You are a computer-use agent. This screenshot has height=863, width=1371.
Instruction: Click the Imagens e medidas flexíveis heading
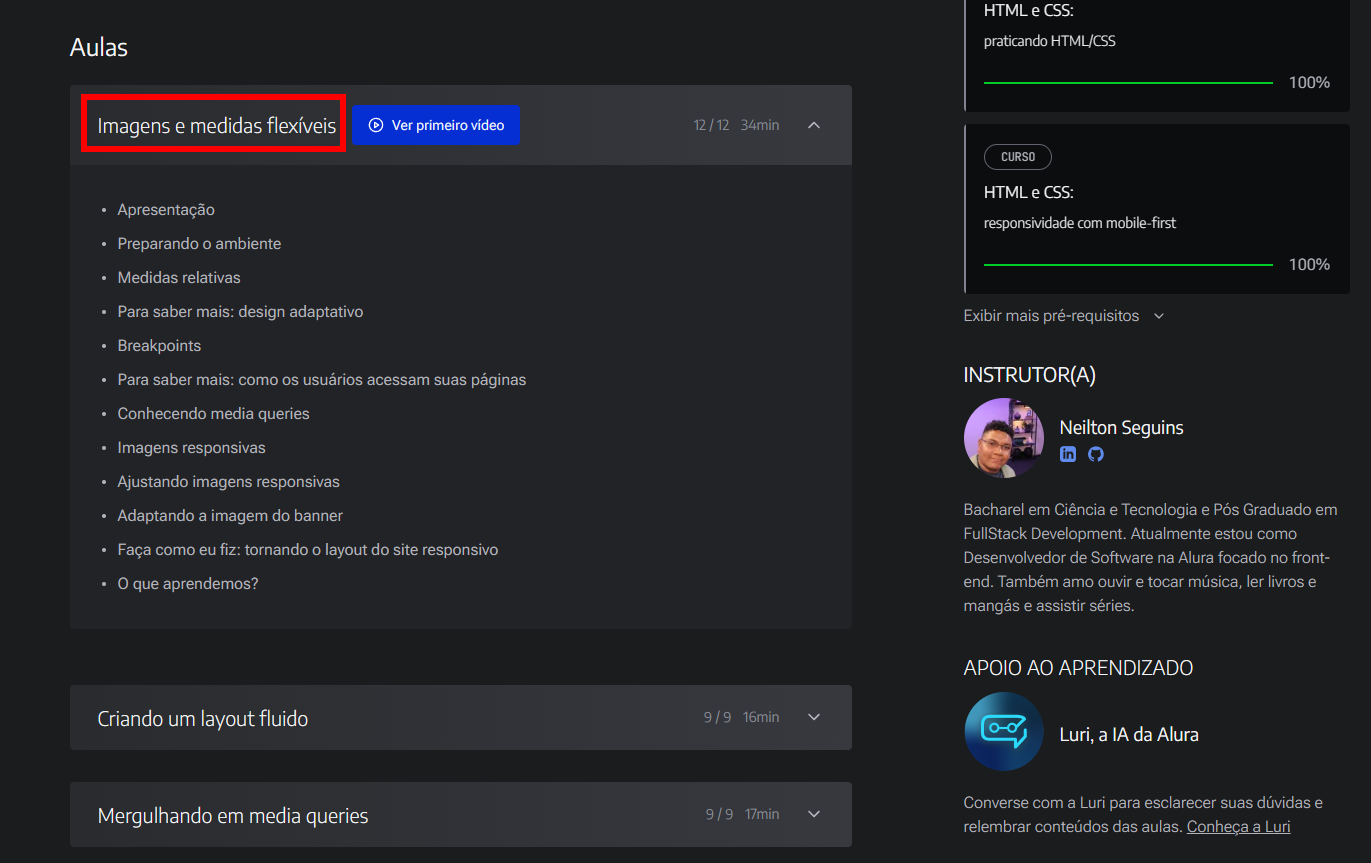point(216,126)
